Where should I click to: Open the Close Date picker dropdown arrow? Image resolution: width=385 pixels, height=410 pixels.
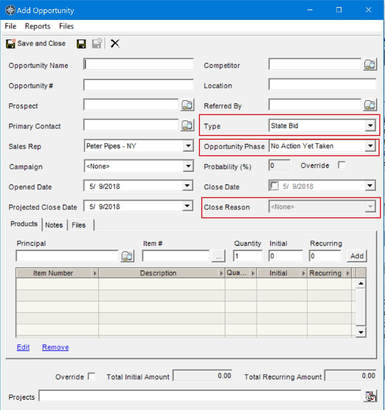pyautogui.click(x=370, y=186)
